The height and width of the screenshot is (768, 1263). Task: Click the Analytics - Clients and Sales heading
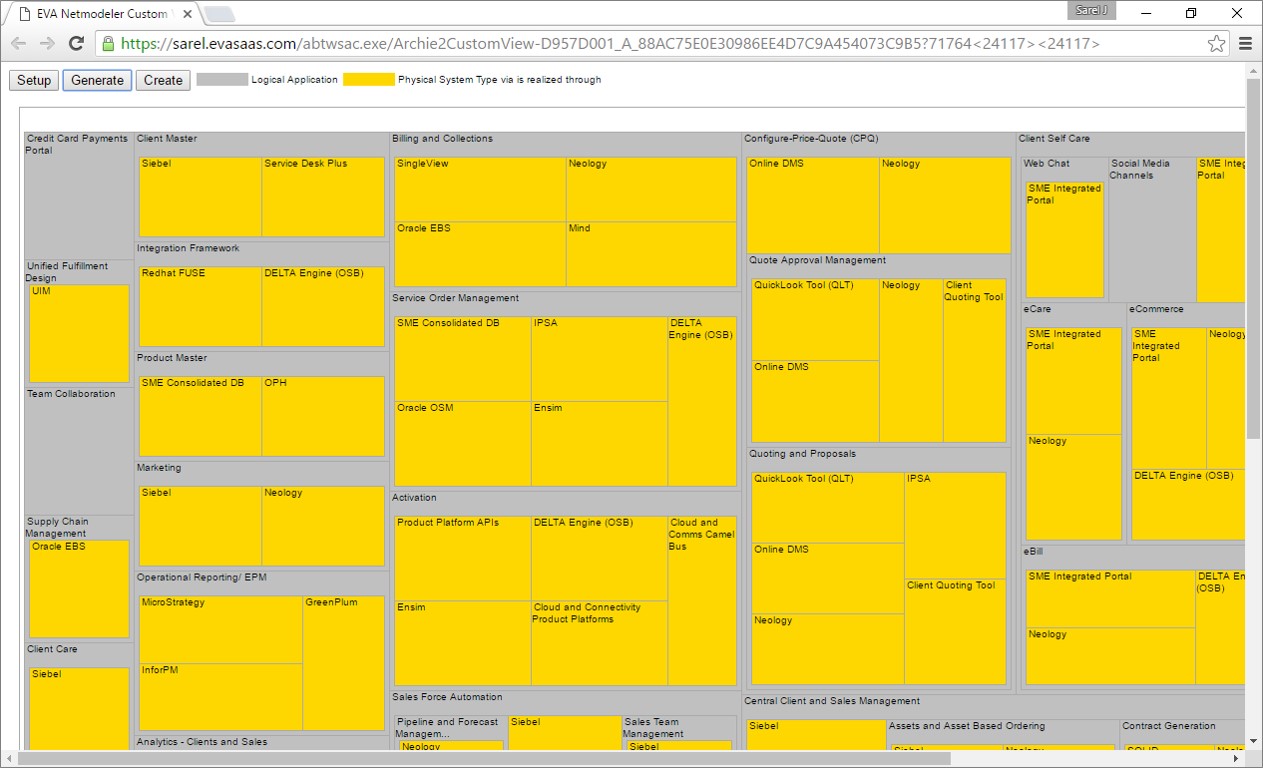tap(202, 742)
